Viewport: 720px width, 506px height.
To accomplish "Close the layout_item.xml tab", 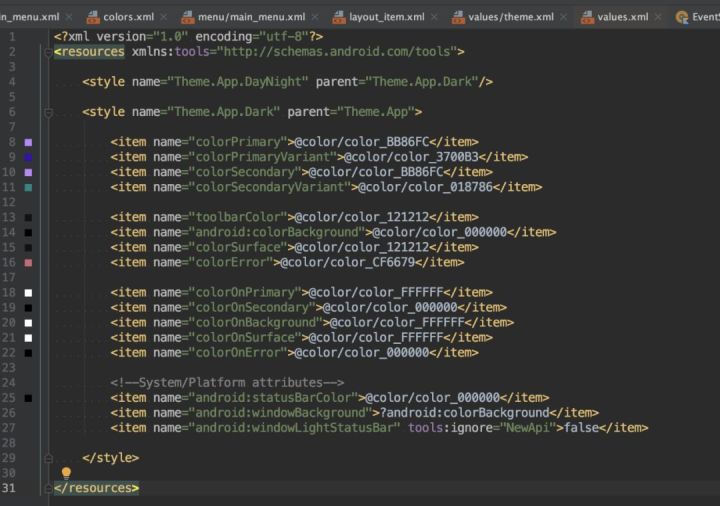I will coord(434,17).
